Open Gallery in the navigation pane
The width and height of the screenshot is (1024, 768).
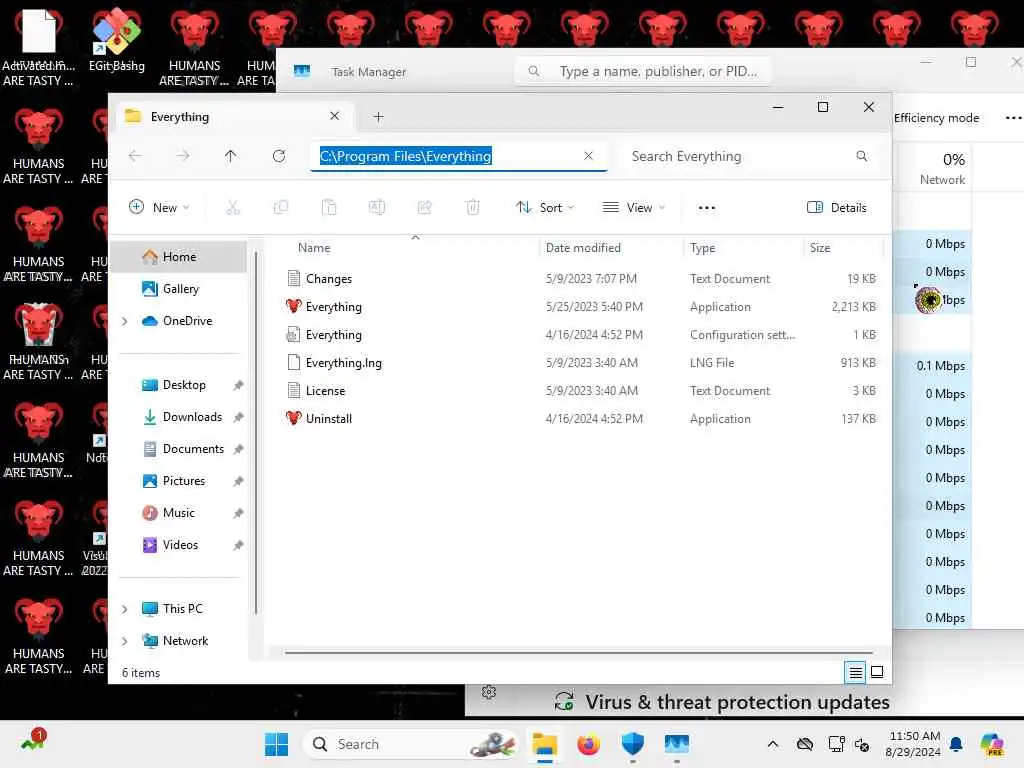[178, 289]
